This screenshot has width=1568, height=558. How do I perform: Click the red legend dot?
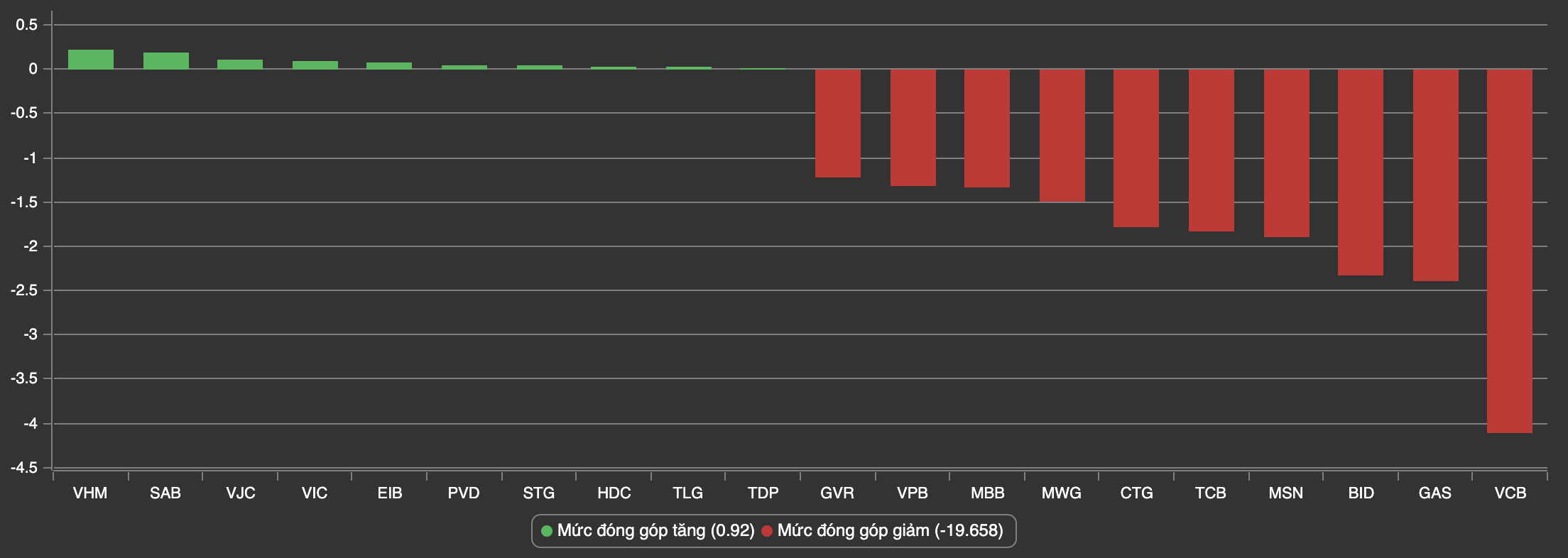point(766,531)
